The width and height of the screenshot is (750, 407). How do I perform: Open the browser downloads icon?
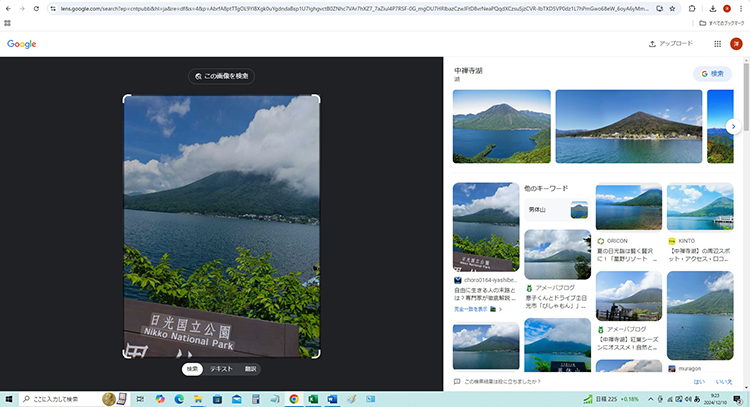[x=713, y=9]
